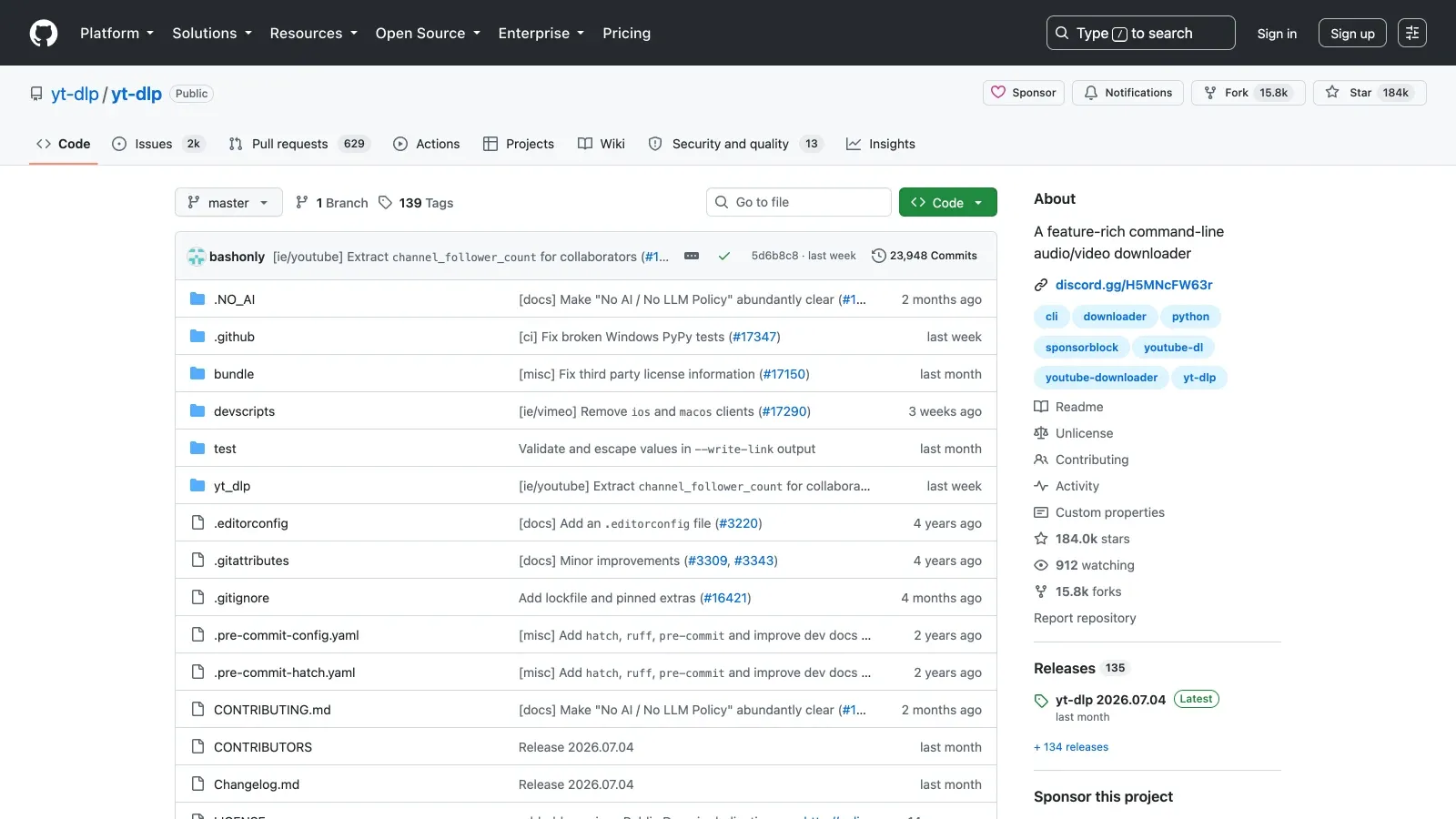Screen dimensions: 1456x819
Task: Click the sponsorblock topic tag
Action: click(1082, 348)
